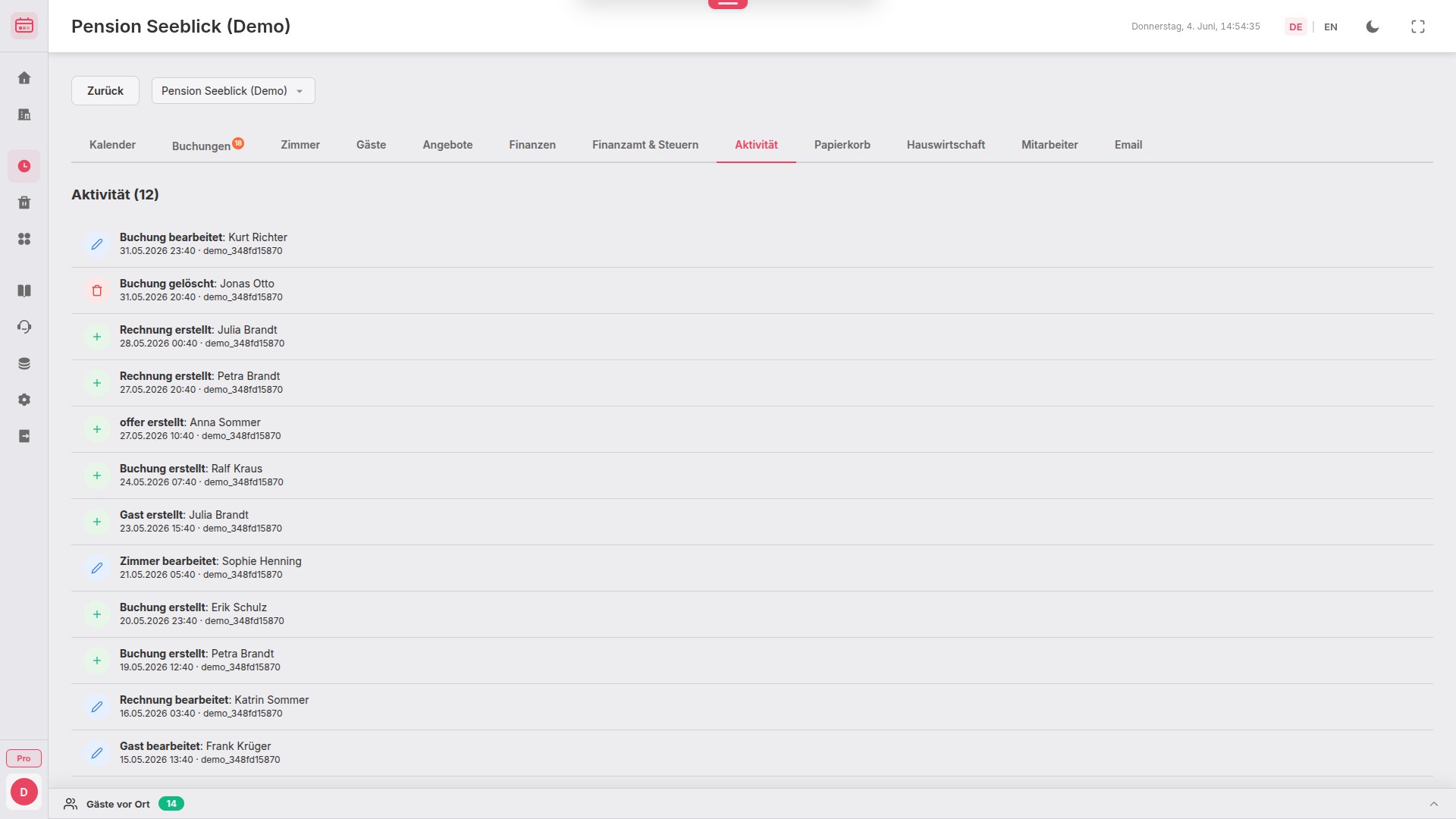The image size is (1456, 819).
Task: Click pencil icon for Katrin Sommer invoice entry
Action: pyautogui.click(x=97, y=707)
